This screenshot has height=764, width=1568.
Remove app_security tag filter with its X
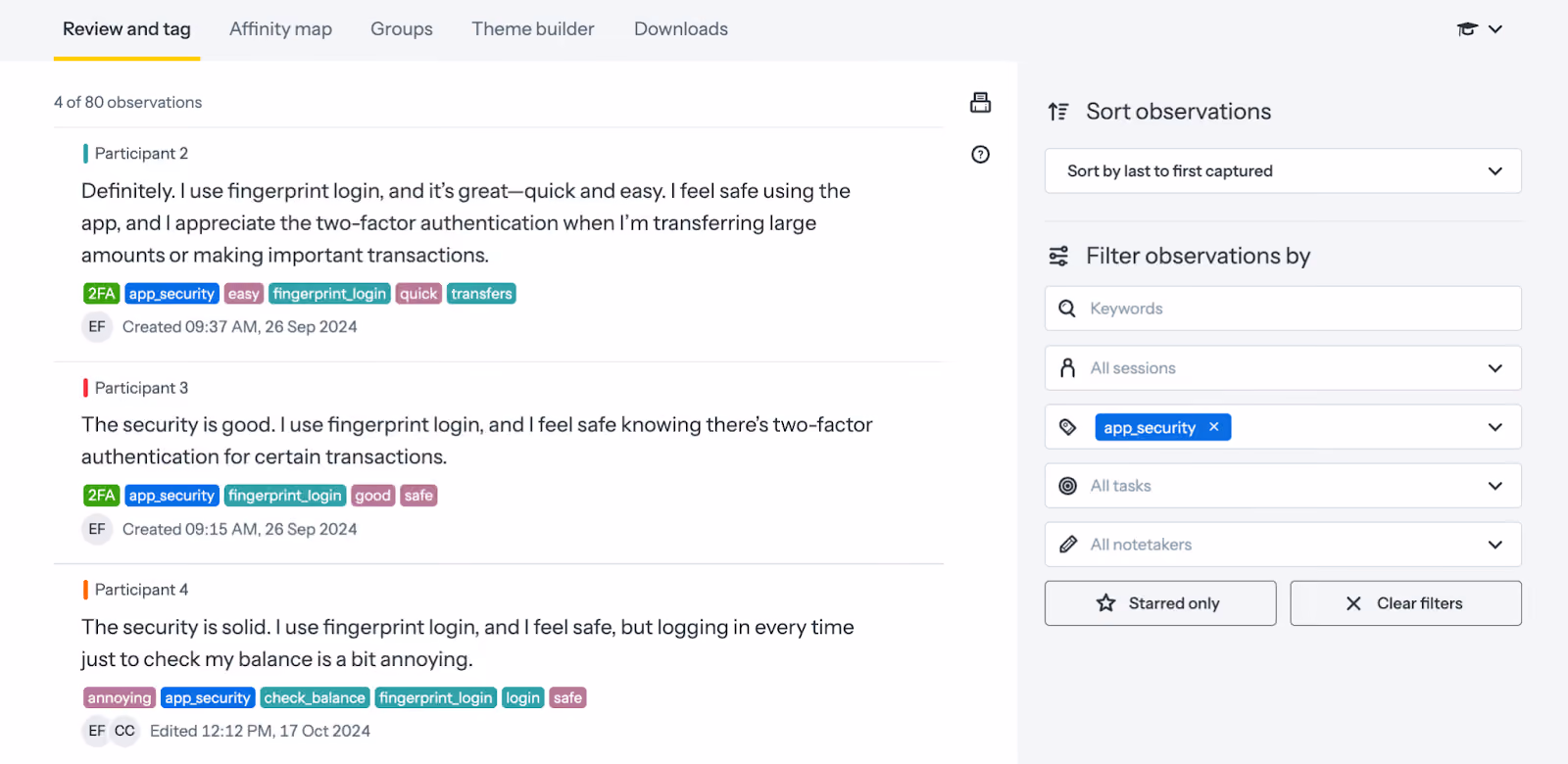(1214, 427)
